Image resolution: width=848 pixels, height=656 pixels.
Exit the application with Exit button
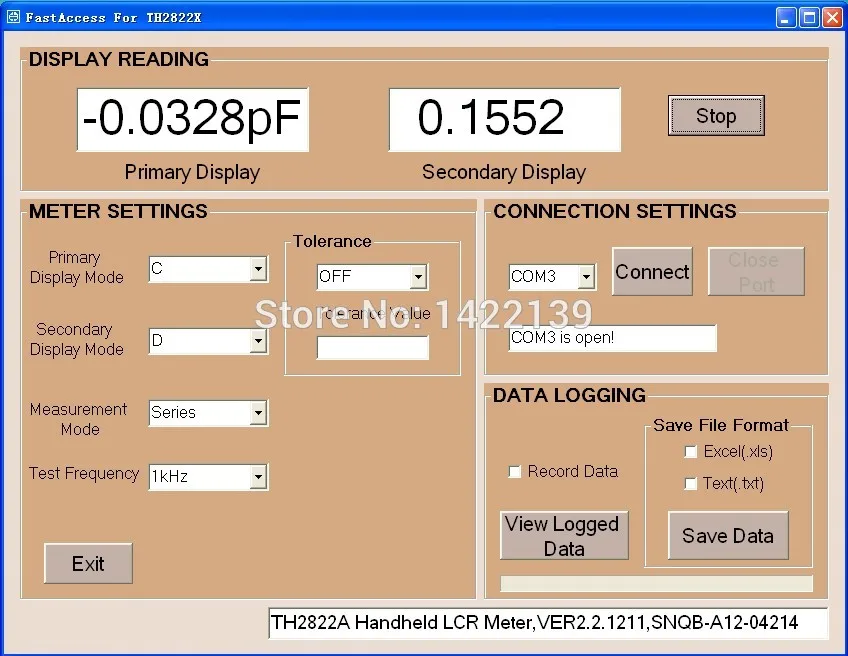[x=88, y=564]
